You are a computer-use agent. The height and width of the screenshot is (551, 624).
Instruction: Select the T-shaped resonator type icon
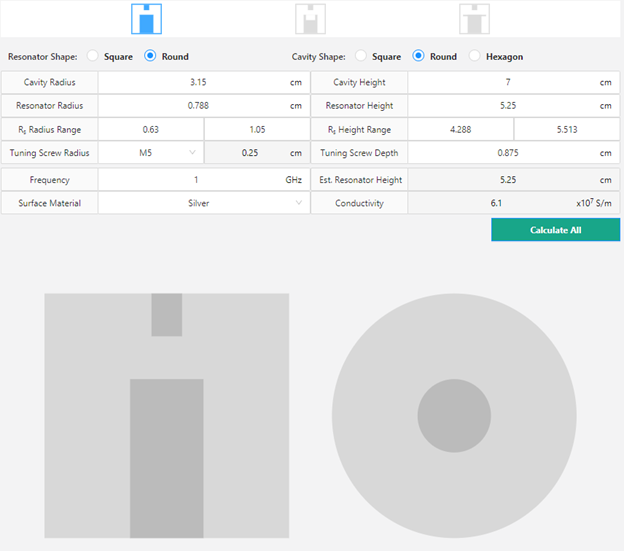474,19
